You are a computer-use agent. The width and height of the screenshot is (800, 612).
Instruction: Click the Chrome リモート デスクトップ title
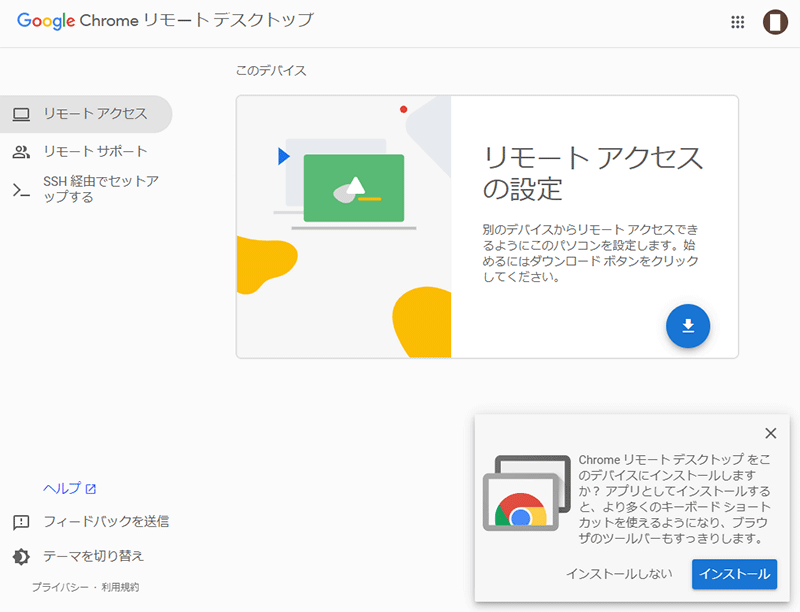pyautogui.click(x=196, y=20)
